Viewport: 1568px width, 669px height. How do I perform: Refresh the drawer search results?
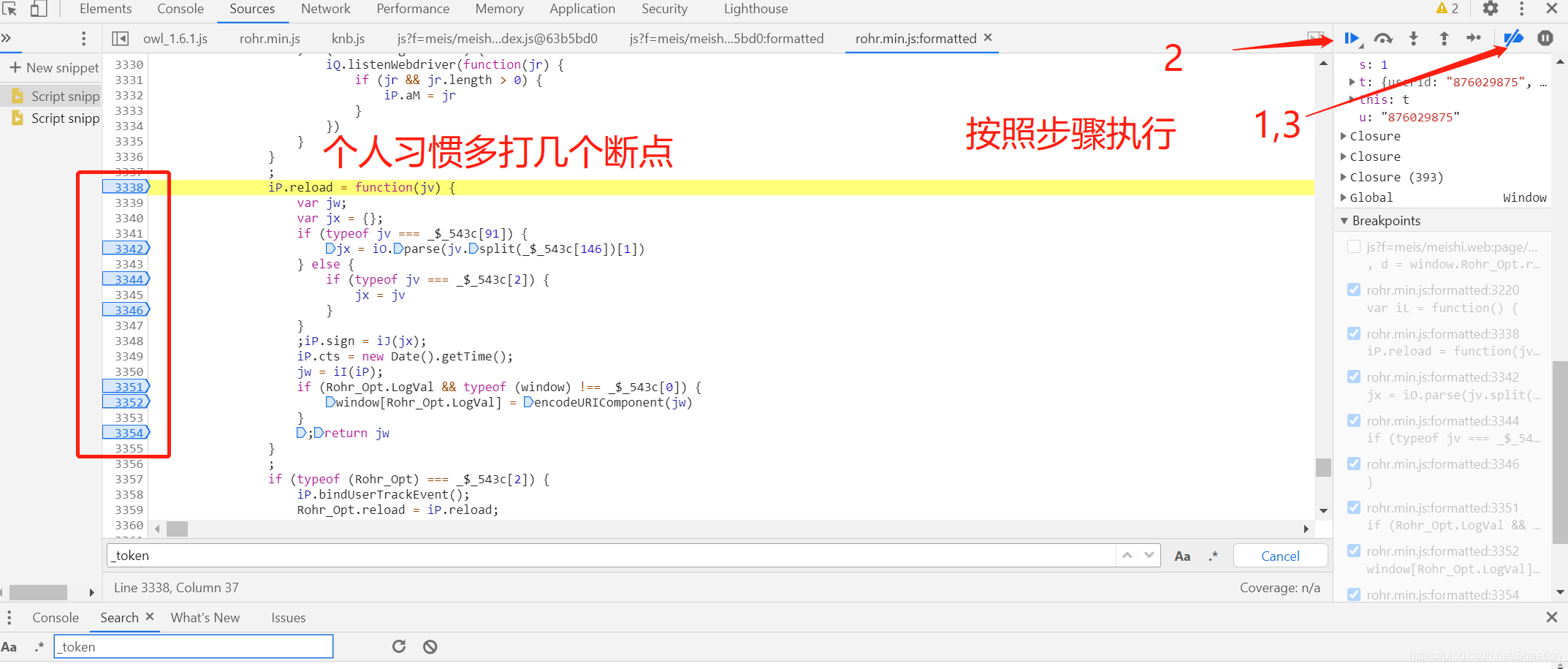coord(399,646)
